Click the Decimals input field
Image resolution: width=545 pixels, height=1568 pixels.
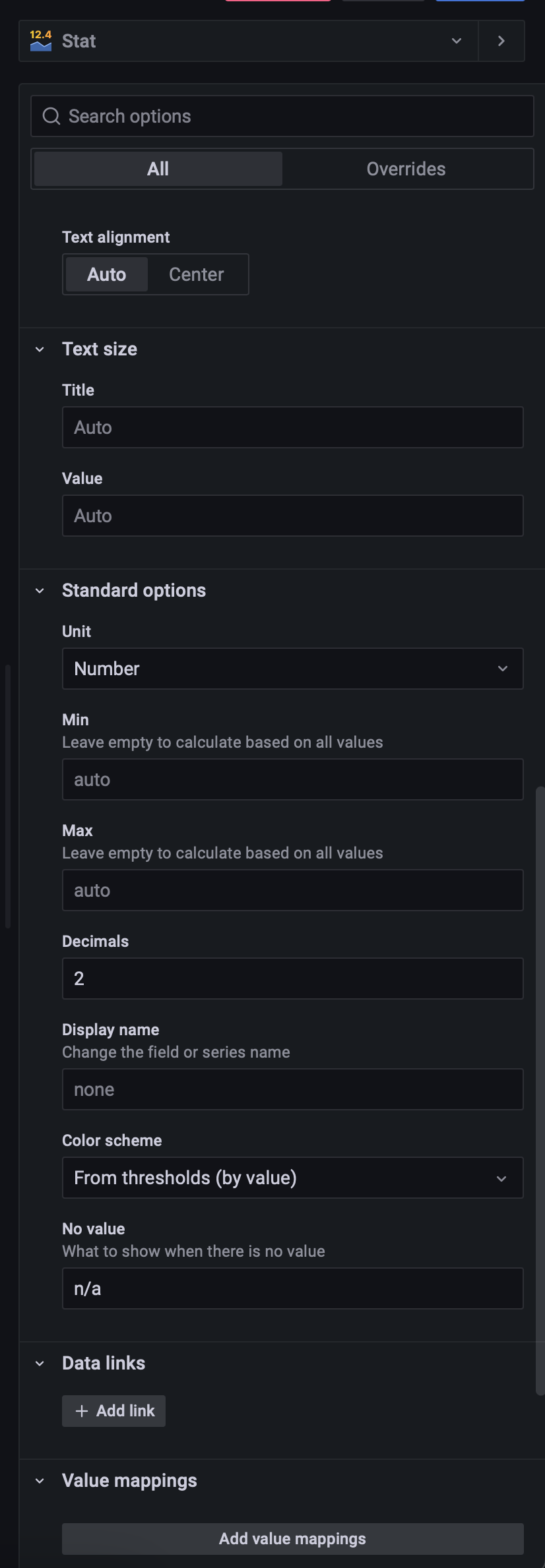(292, 979)
